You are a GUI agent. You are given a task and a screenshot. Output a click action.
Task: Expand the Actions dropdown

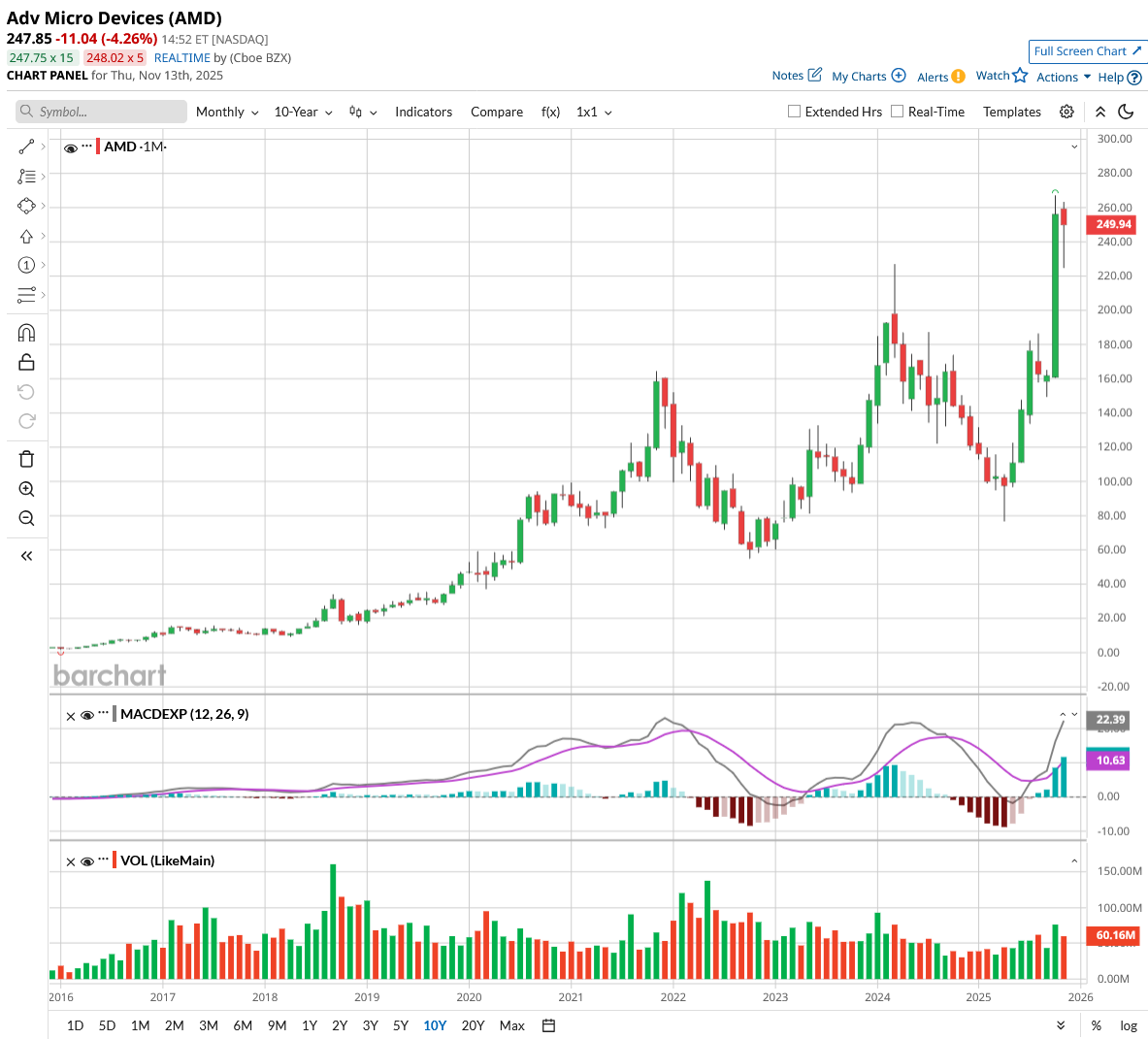tap(1063, 77)
